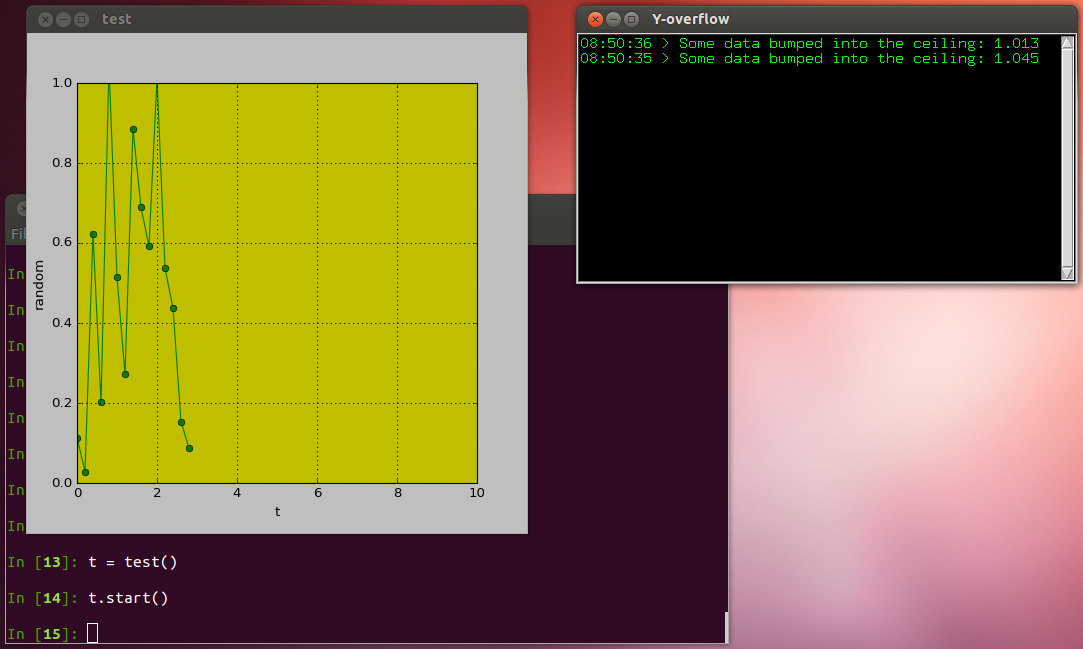
Task: Click the x-axis label t
Action: [x=277, y=512]
